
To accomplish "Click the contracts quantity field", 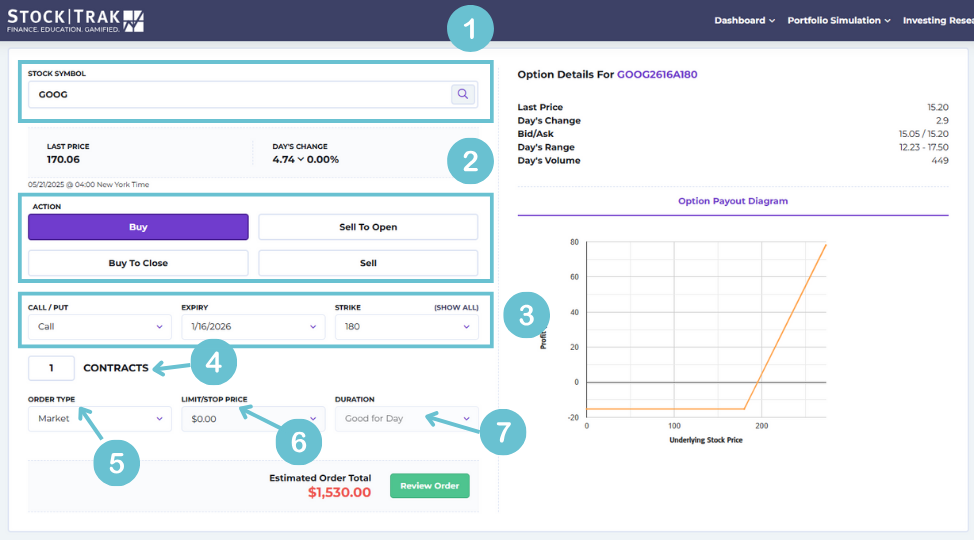I will [x=51, y=368].
